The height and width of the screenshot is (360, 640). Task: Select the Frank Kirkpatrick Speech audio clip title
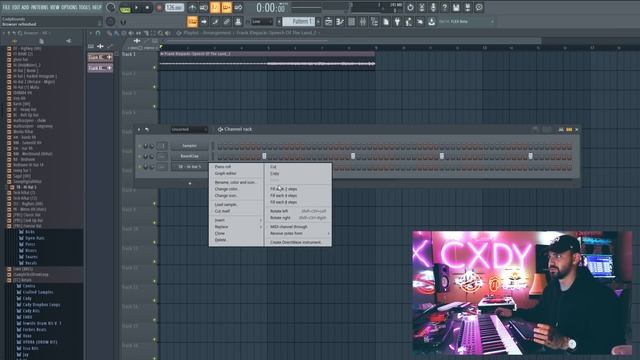(x=198, y=53)
